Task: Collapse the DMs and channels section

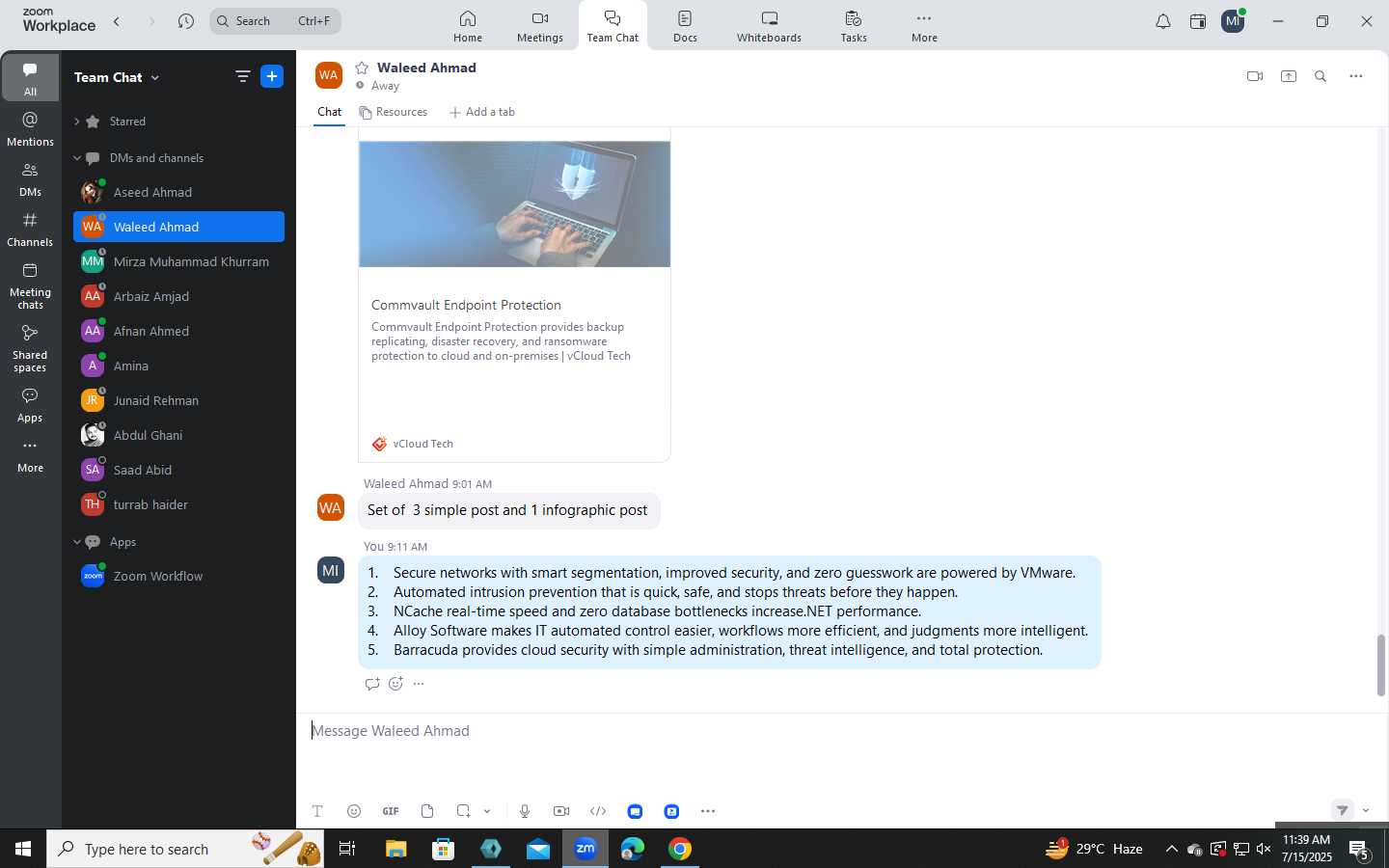Action: [76, 158]
